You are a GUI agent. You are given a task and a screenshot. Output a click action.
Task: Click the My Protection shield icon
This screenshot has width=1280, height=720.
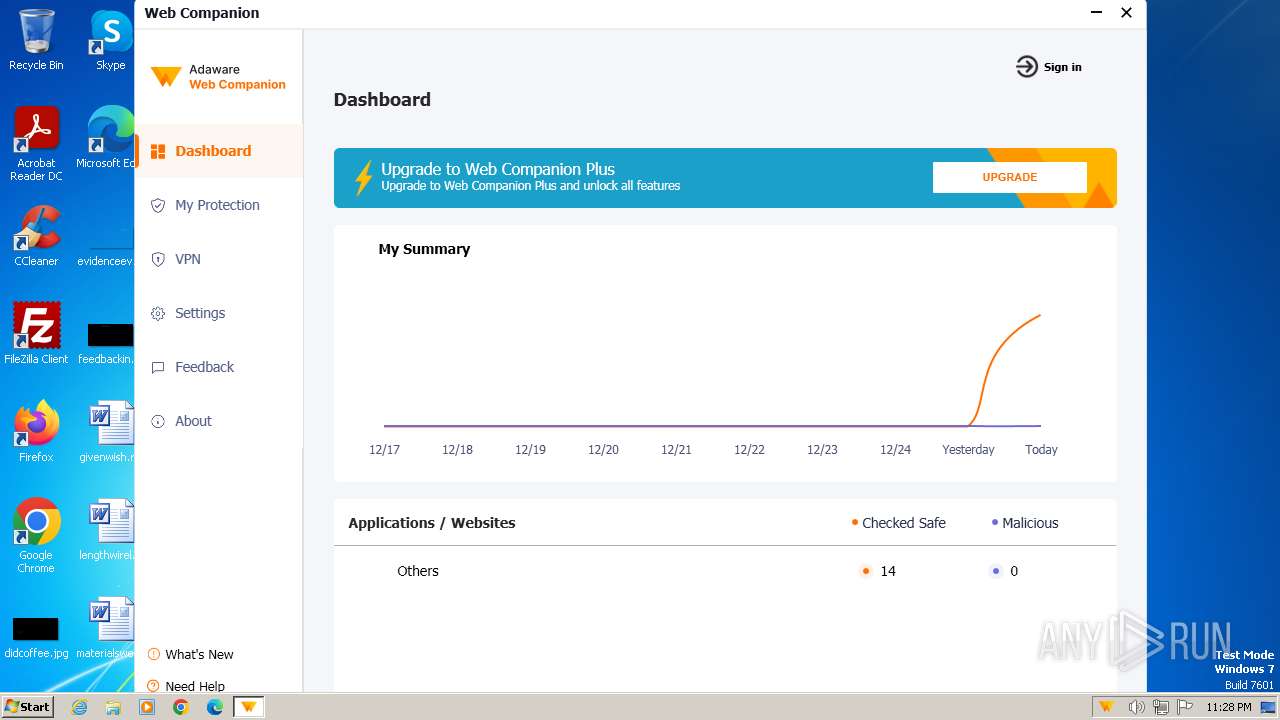pos(158,205)
